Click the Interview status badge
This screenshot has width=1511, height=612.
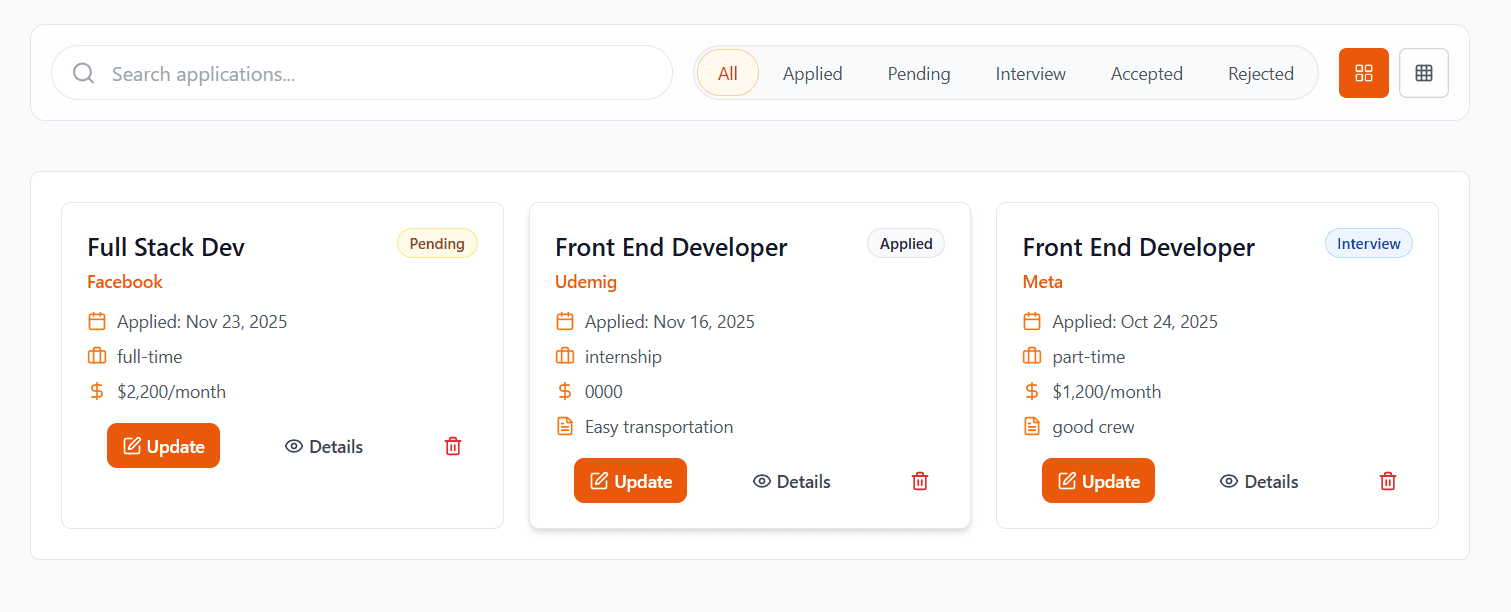pyautogui.click(x=1369, y=243)
